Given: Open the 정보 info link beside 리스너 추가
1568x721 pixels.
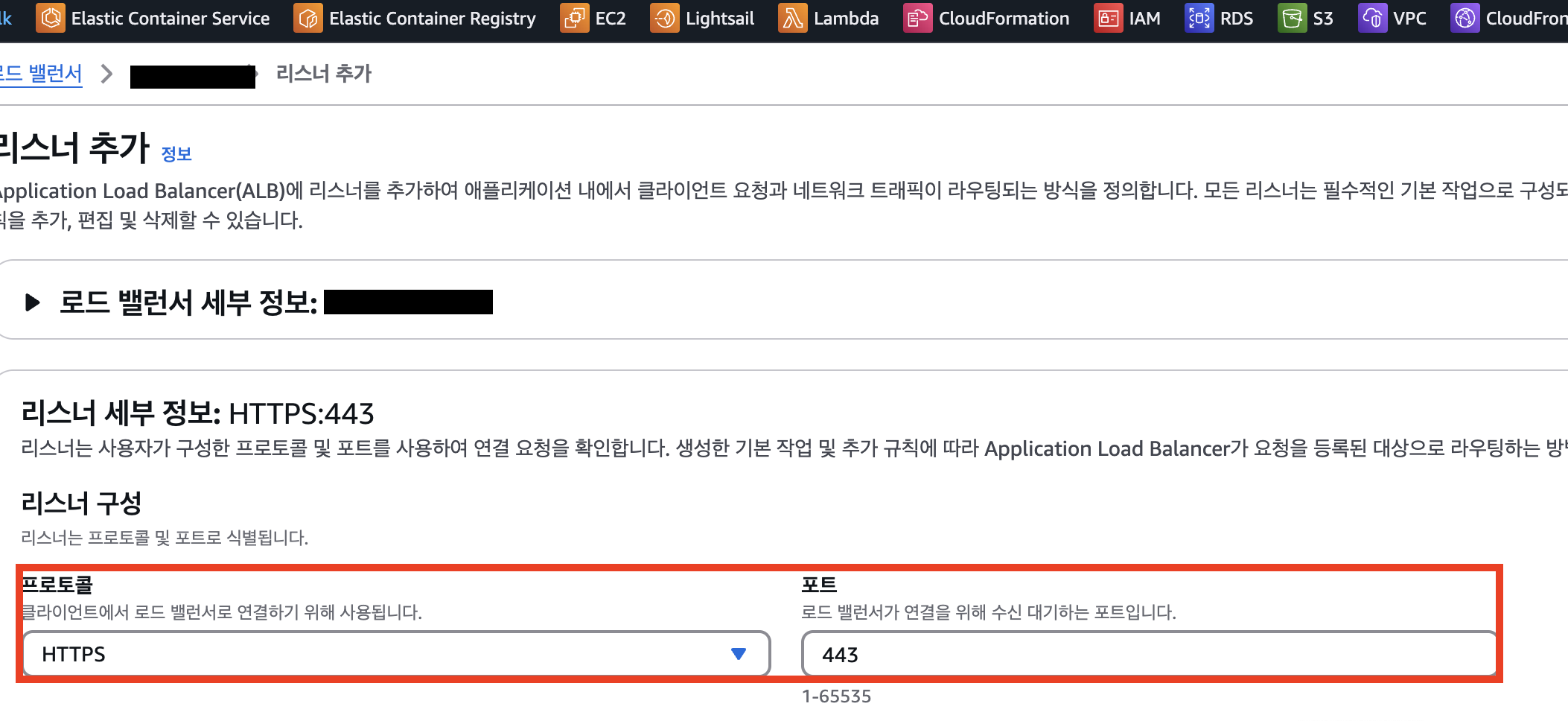Looking at the screenshot, I should [176, 154].
